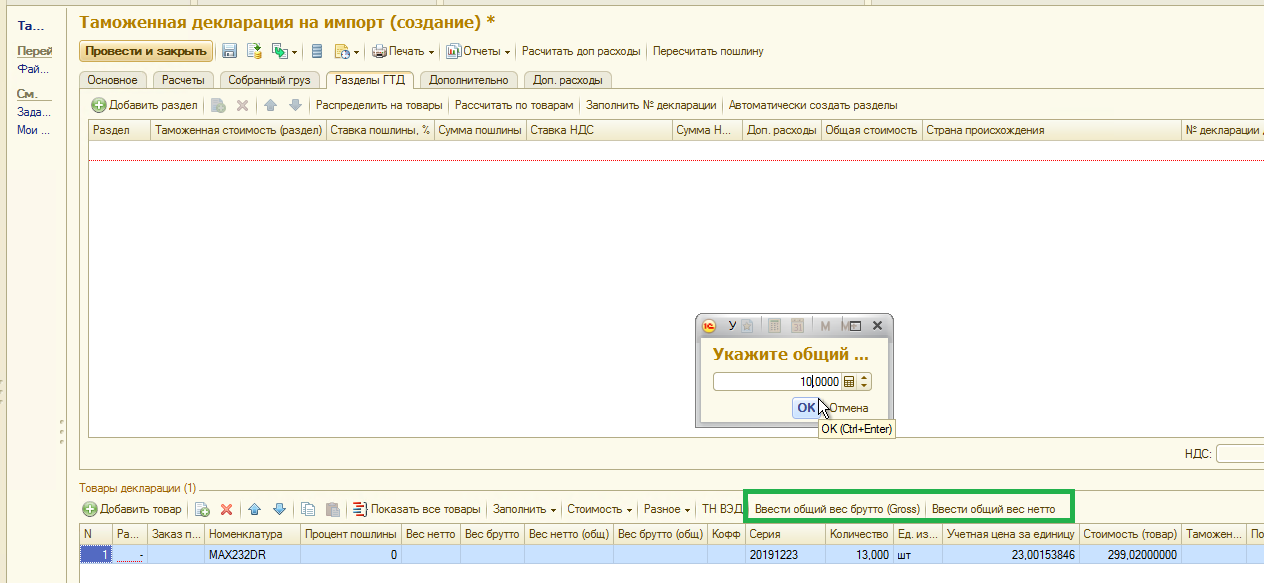Click the copy goods row icon

tap(308, 509)
